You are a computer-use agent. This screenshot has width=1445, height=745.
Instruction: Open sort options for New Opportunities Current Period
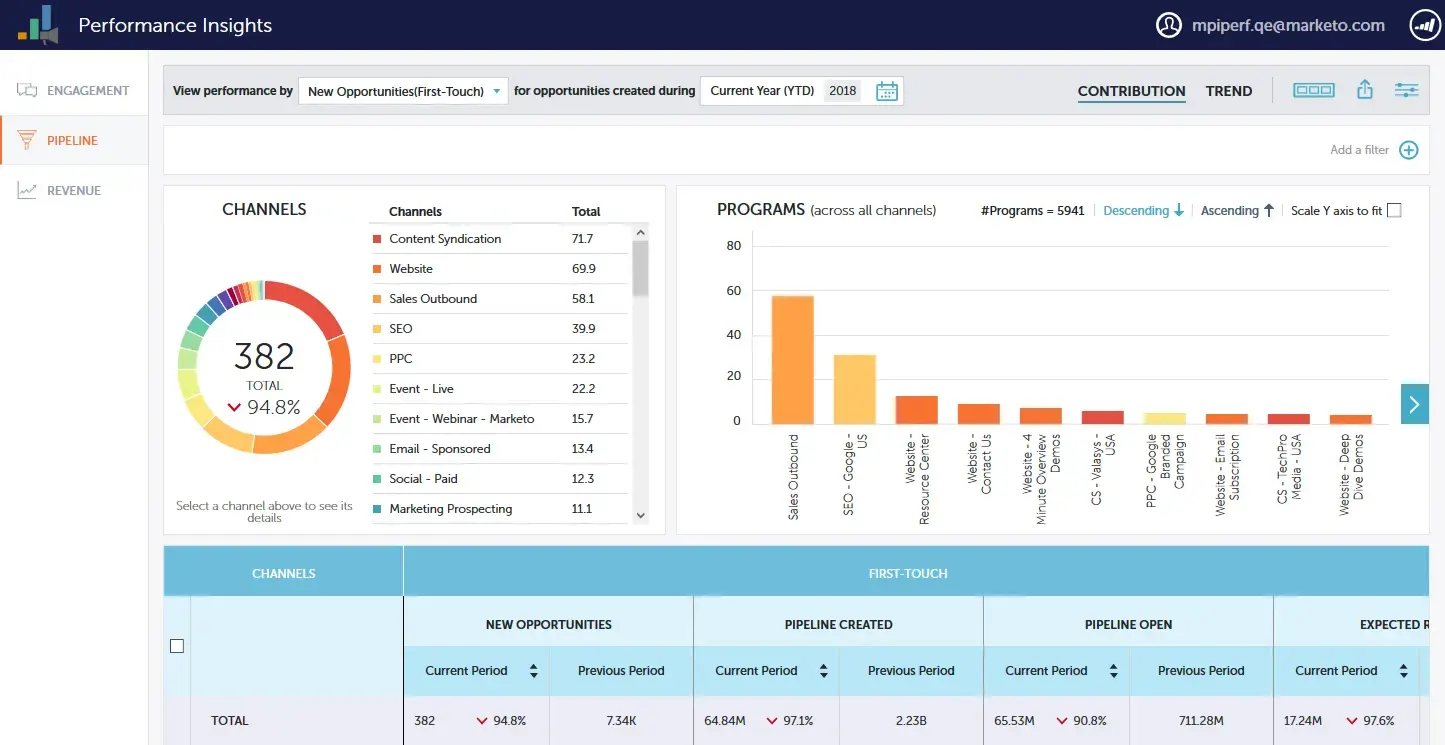coord(534,670)
